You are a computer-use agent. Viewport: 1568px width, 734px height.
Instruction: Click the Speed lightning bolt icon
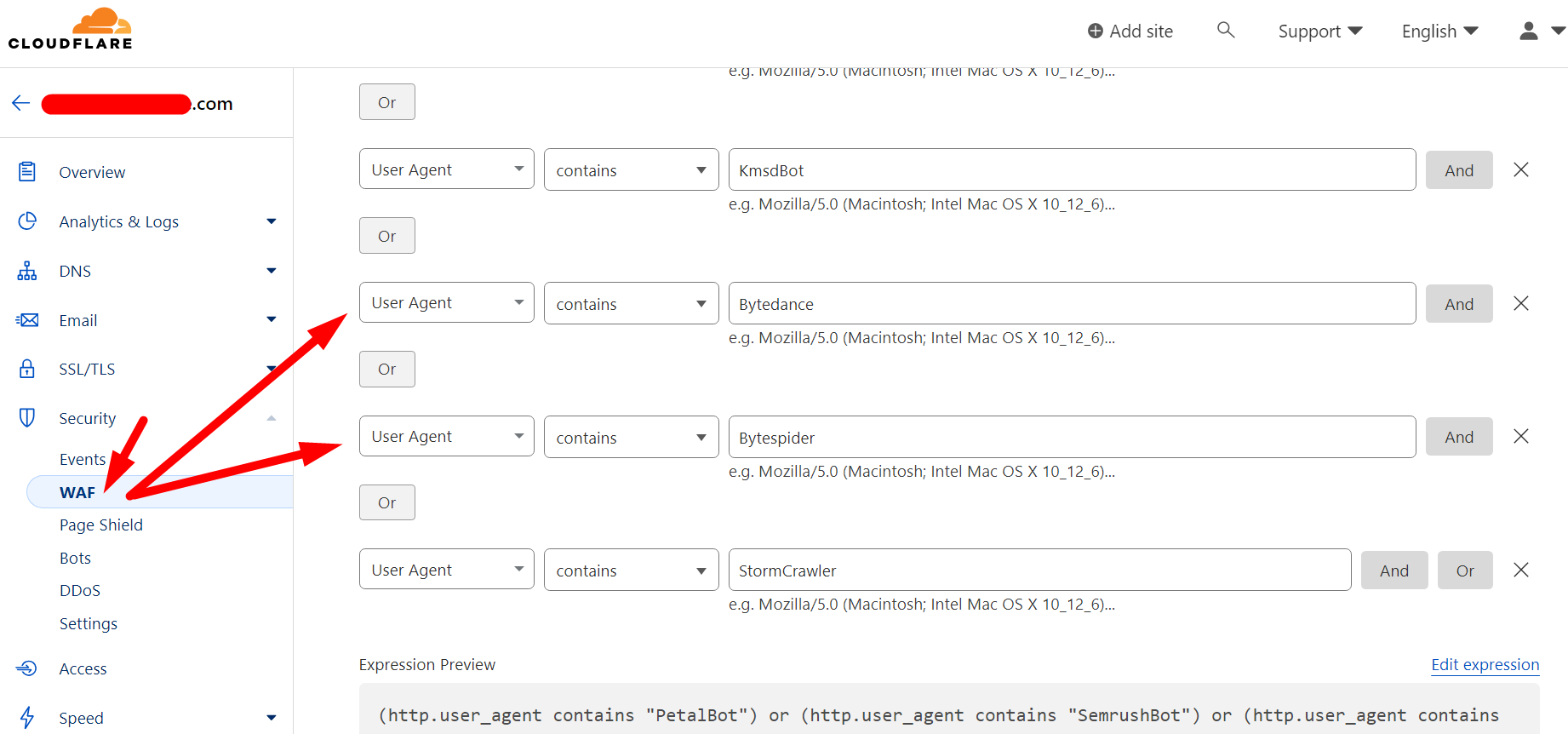point(27,717)
